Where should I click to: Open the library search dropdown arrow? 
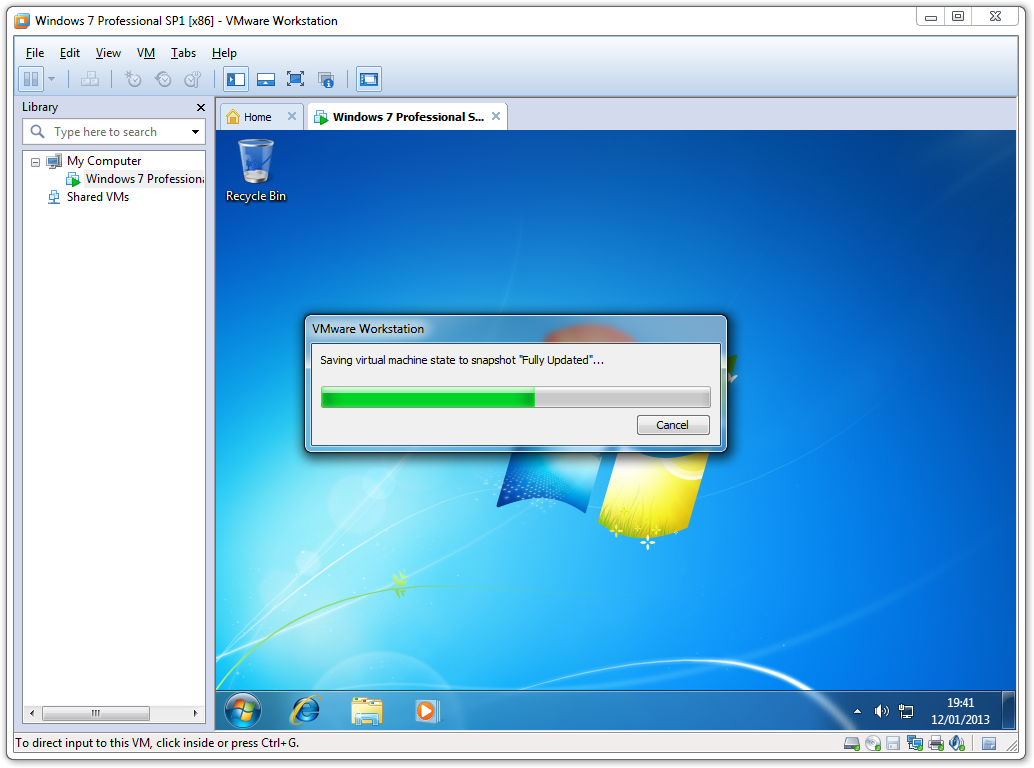point(195,132)
